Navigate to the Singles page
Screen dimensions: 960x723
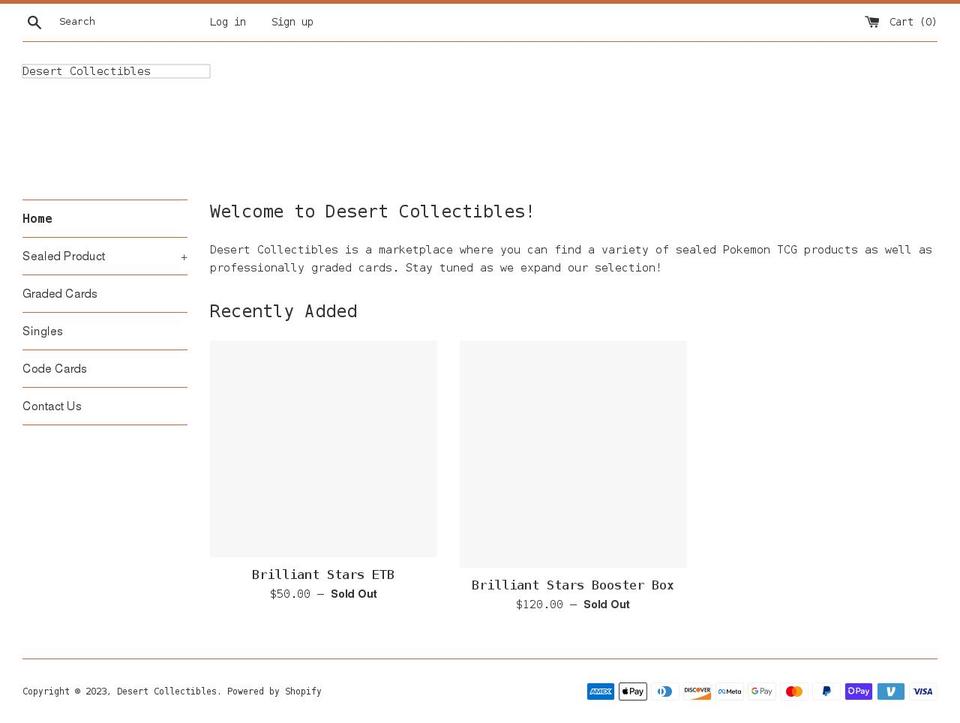42,331
